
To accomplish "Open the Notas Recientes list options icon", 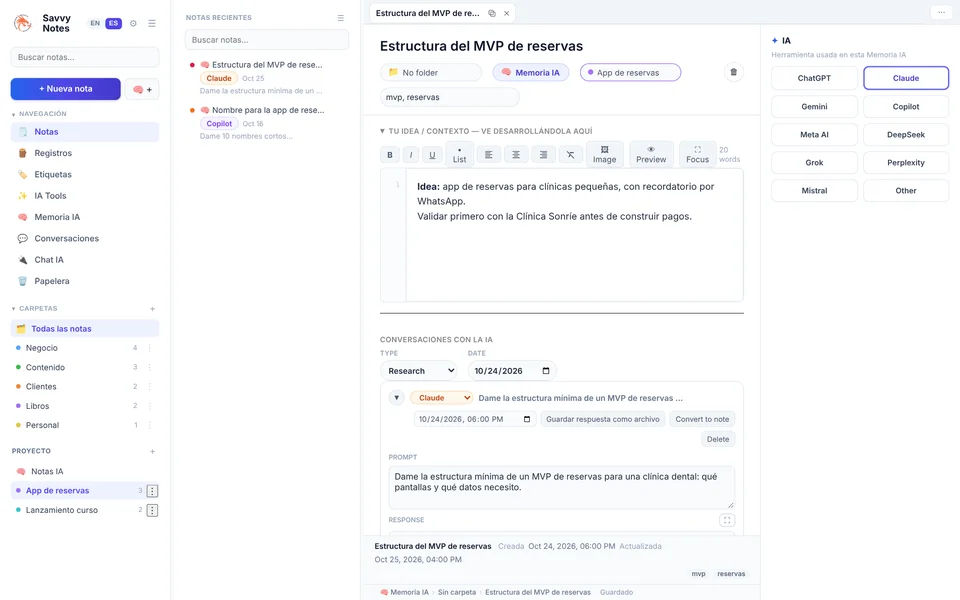I will click(340, 18).
